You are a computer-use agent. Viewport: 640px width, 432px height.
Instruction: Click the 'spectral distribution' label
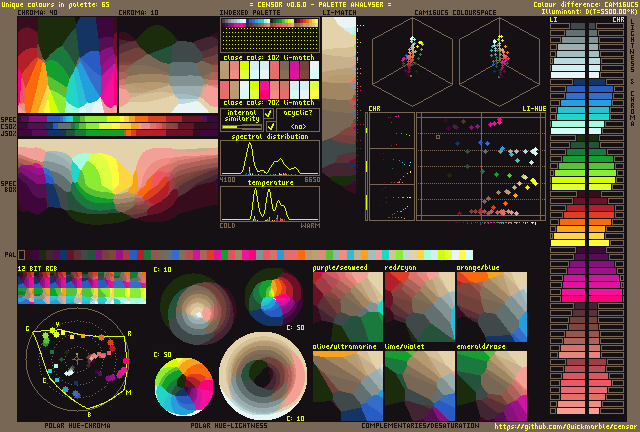pyautogui.click(x=270, y=136)
